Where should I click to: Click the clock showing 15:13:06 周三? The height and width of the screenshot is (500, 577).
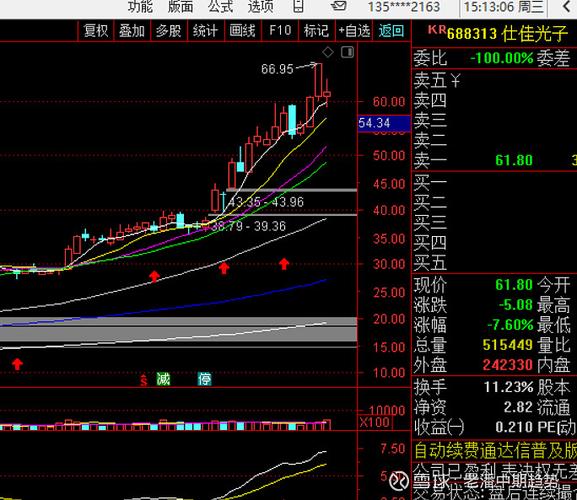pyautogui.click(x=503, y=7)
